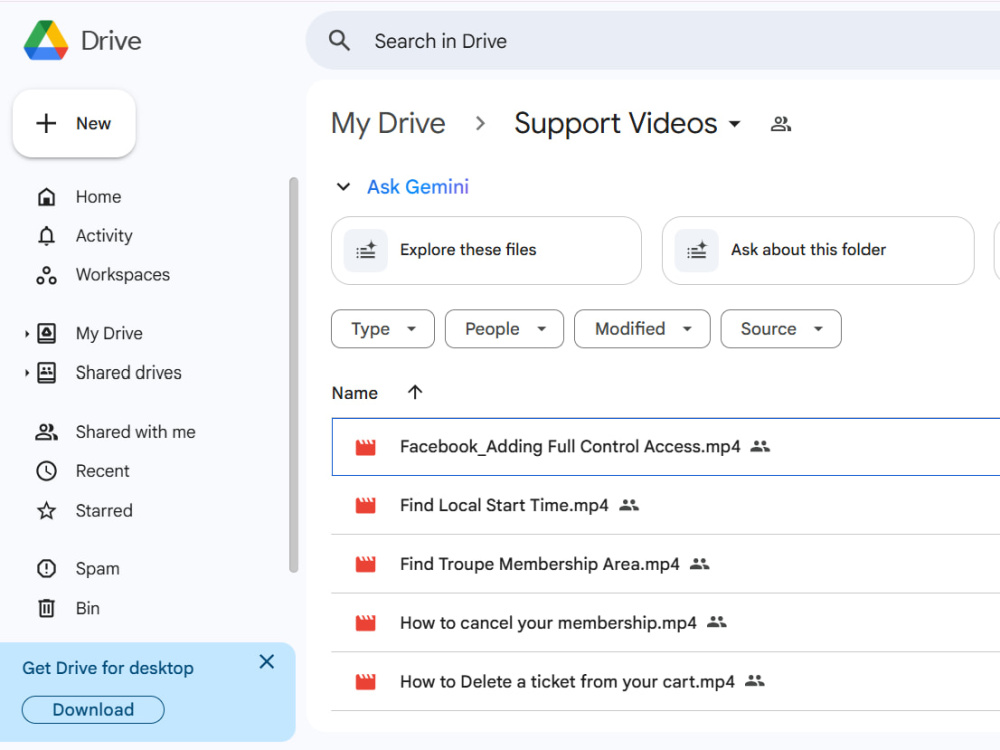This screenshot has width=1000, height=750.
Task: Click the shared folder people icon
Action: point(781,124)
